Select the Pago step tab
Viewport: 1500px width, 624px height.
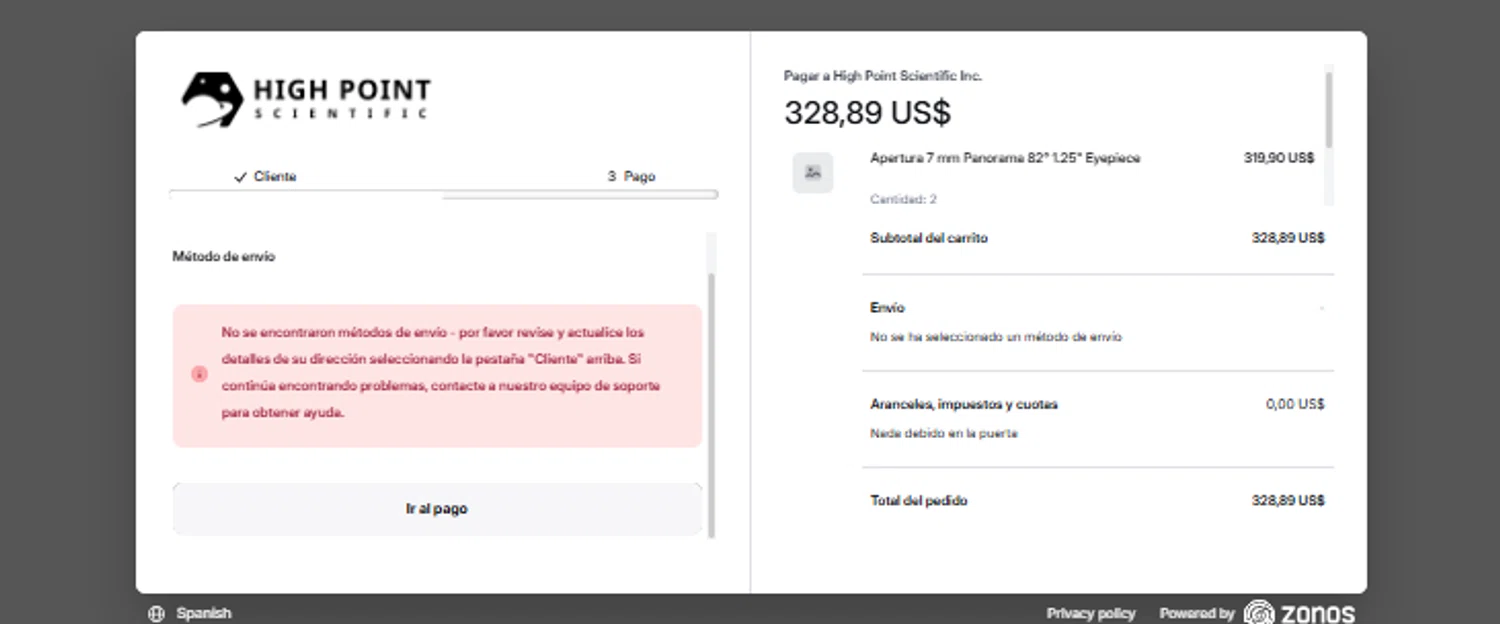click(x=631, y=177)
